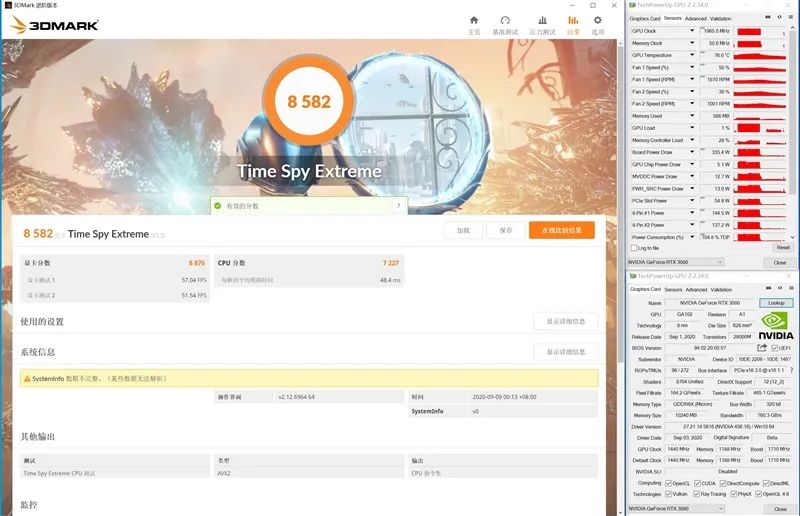800x516 pixels.
Task: Click the camera icon in GPU-Z Graphics Card window
Action: (768, 288)
